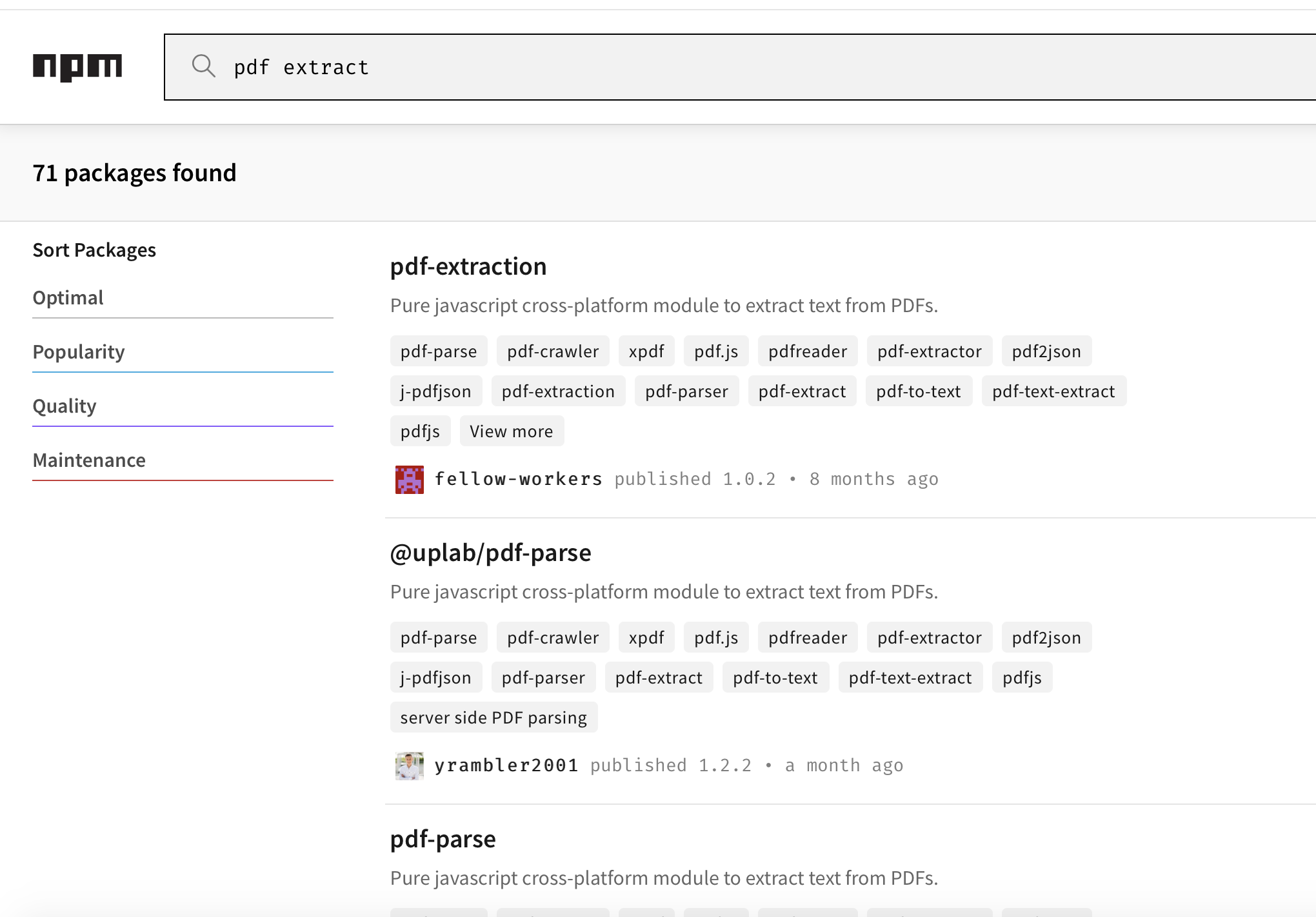Click the server side PDF parsing tag
1316x917 pixels.
[494, 717]
